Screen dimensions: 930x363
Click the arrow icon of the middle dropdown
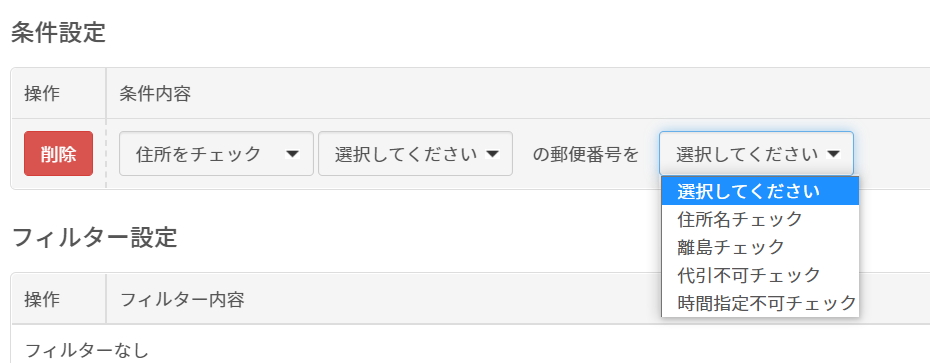(492, 154)
